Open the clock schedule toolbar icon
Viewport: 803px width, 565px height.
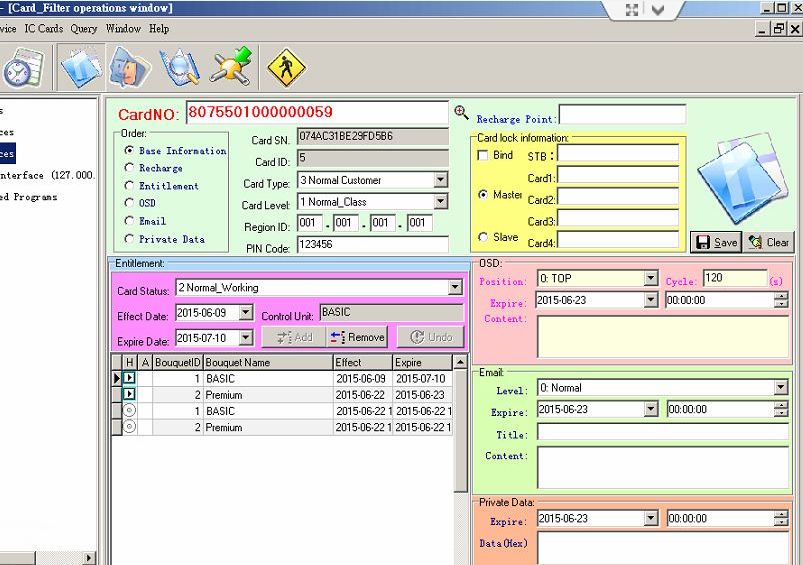pyautogui.click(x=23, y=68)
